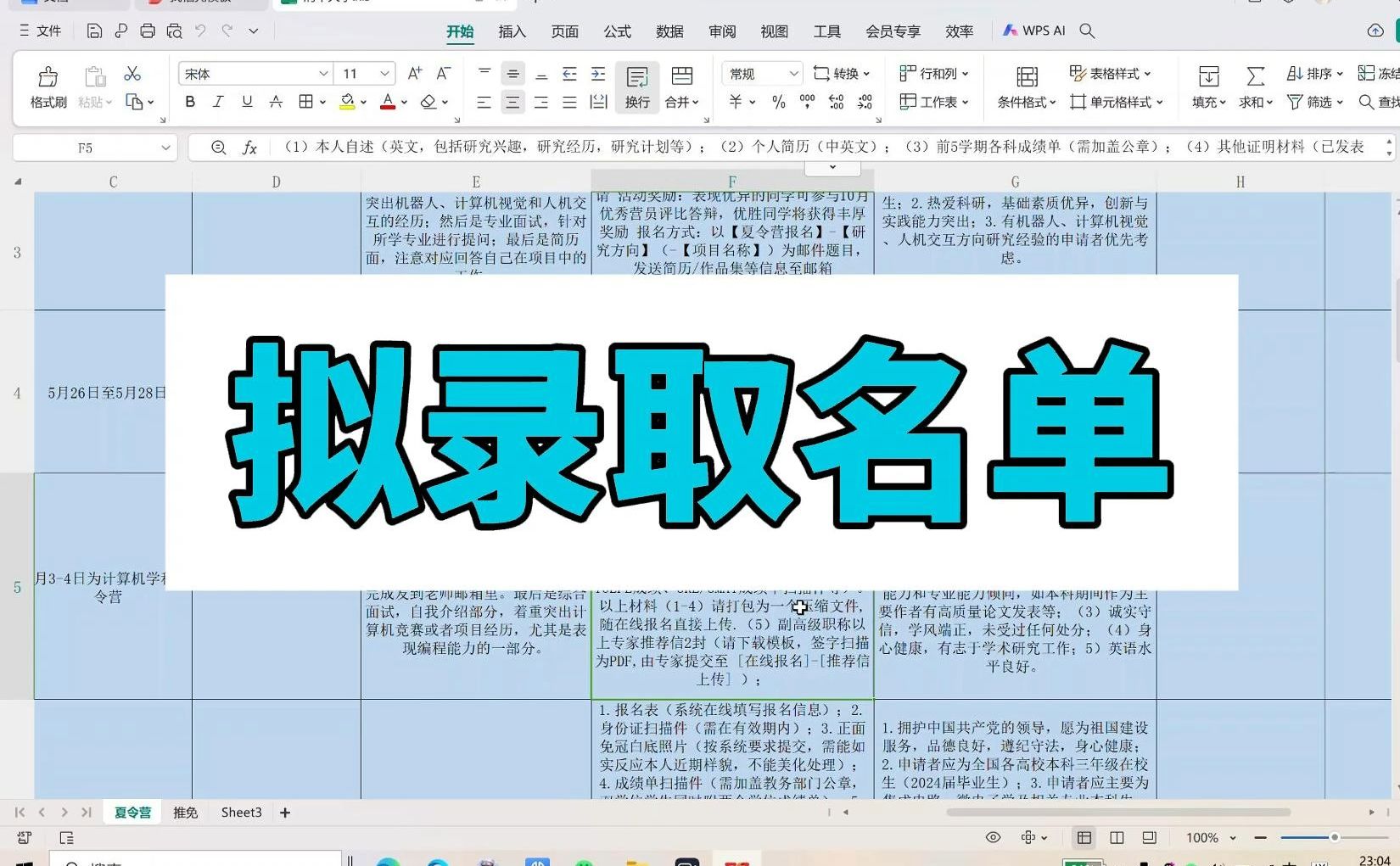Screen dimensions: 1400x866
Task: Click the Increase Decimal icon
Action: [x=836, y=102]
